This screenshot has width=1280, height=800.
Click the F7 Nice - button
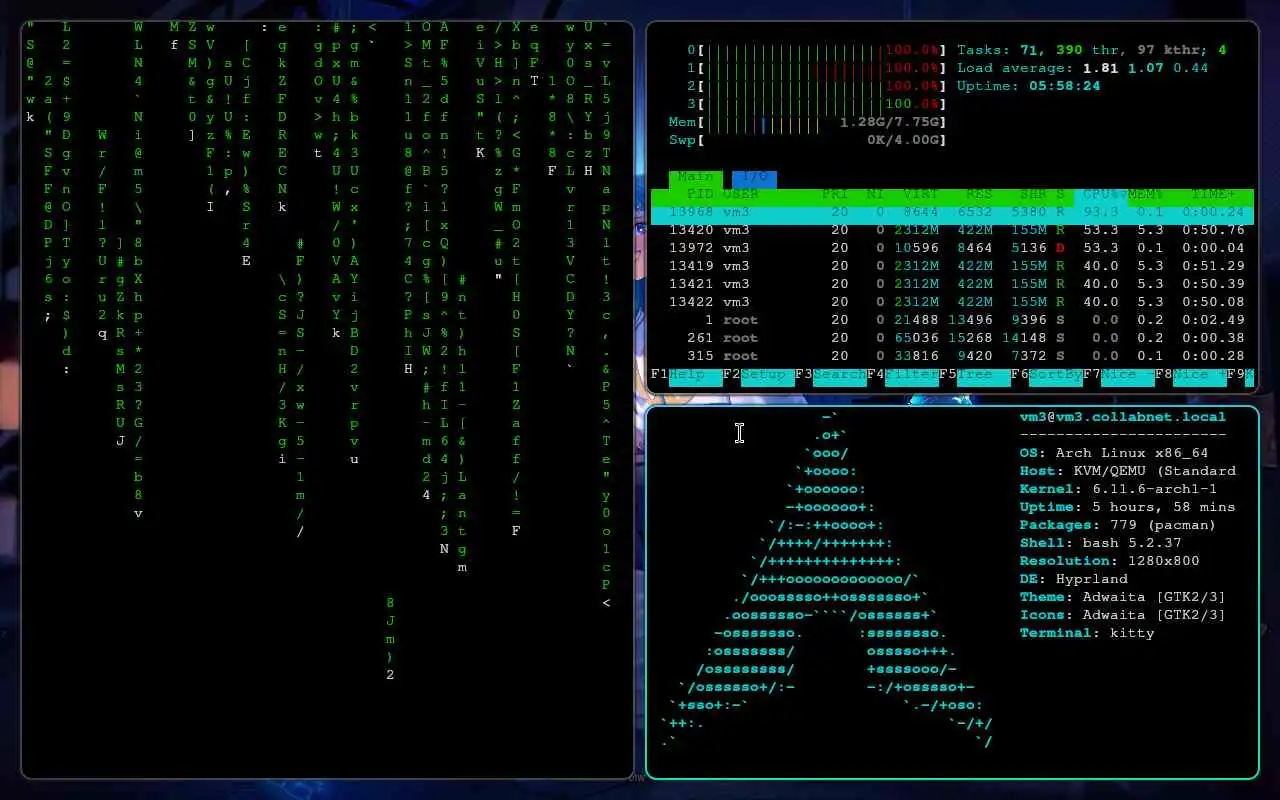(1118, 375)
